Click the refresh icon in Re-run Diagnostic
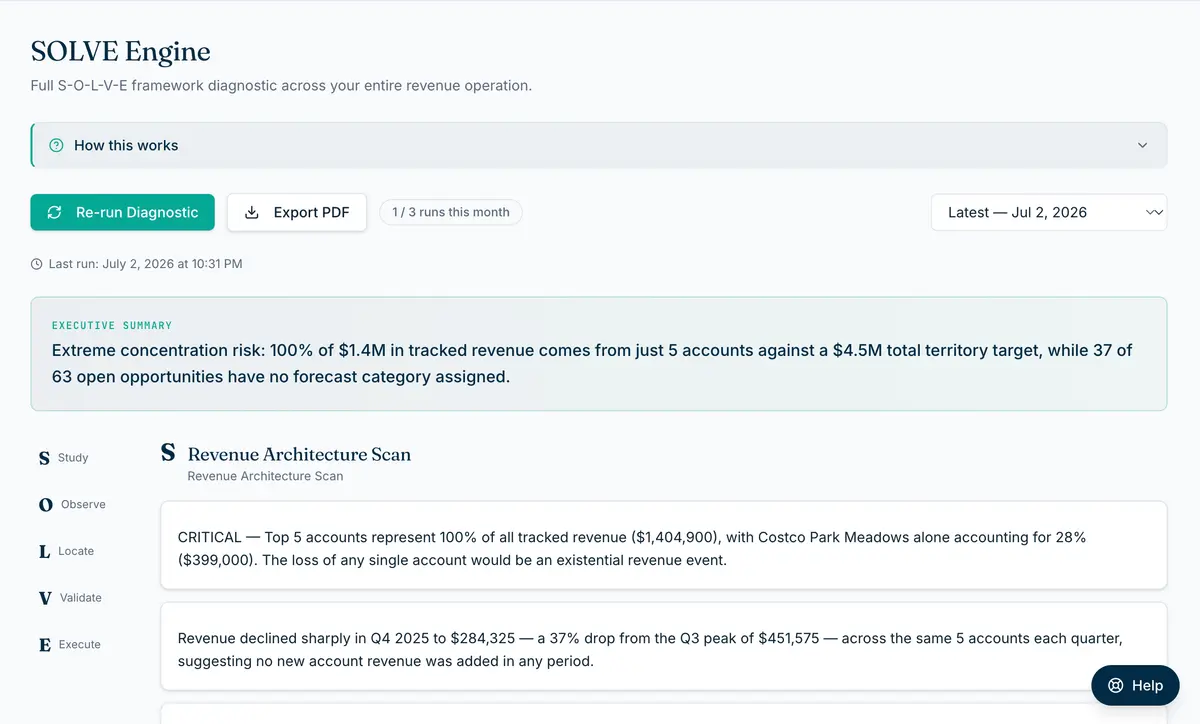This screenshot has width=1200, height=724. pos(55,212)
